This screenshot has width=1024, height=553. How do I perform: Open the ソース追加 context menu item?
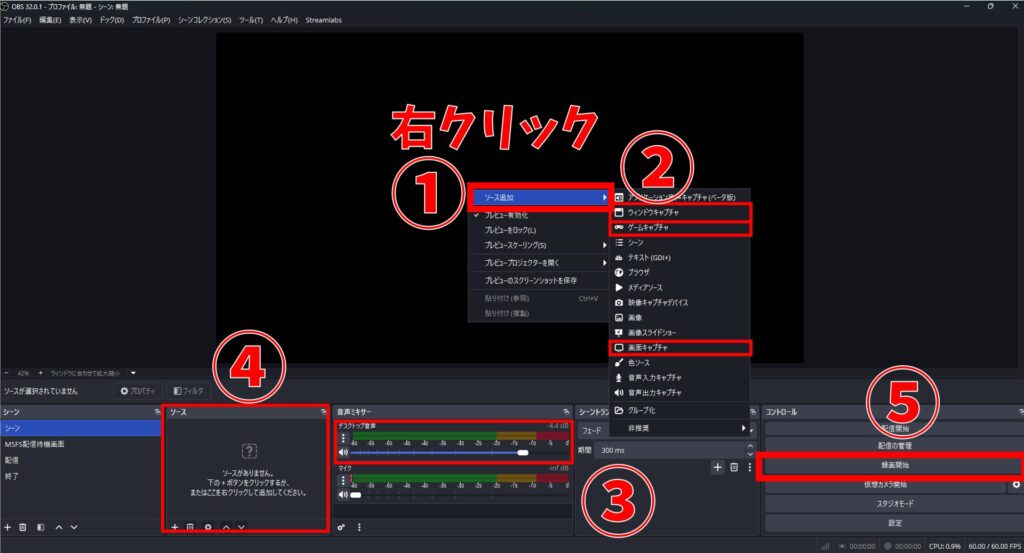(539, 197)
